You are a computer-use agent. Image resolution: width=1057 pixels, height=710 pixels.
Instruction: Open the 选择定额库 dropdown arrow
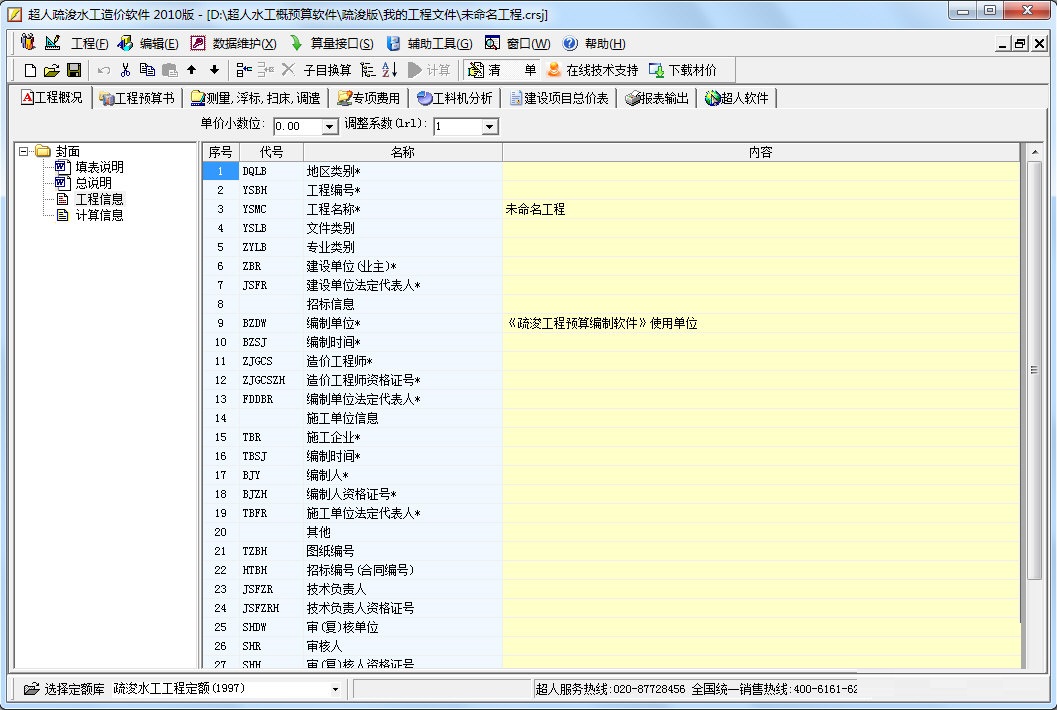coord(335,689)
